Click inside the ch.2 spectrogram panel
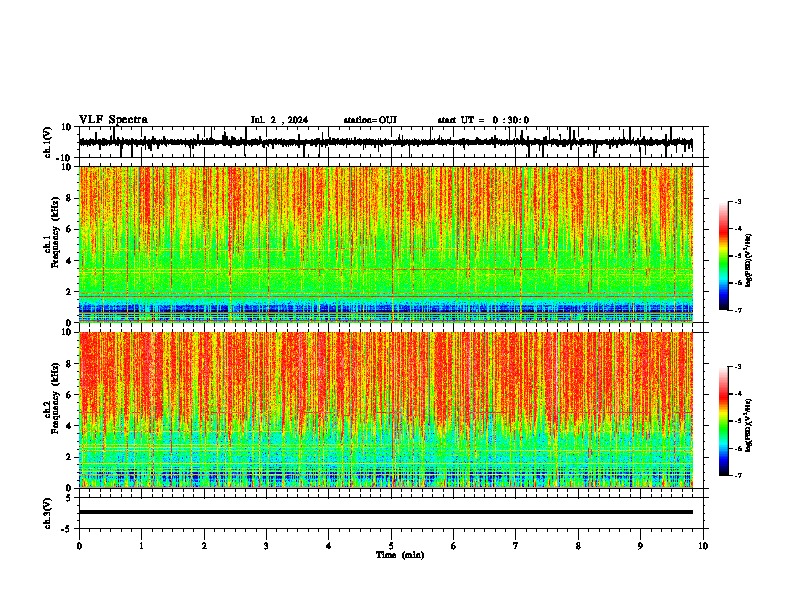The width and height of the screenshot is (792, 612). pos(385,410)
